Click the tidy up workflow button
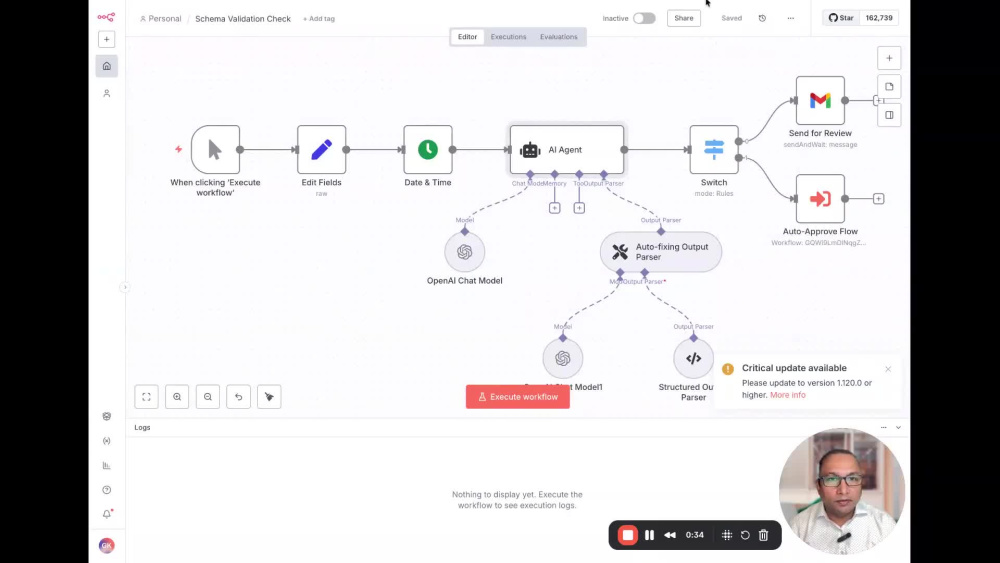 click(x=269, y=397)
